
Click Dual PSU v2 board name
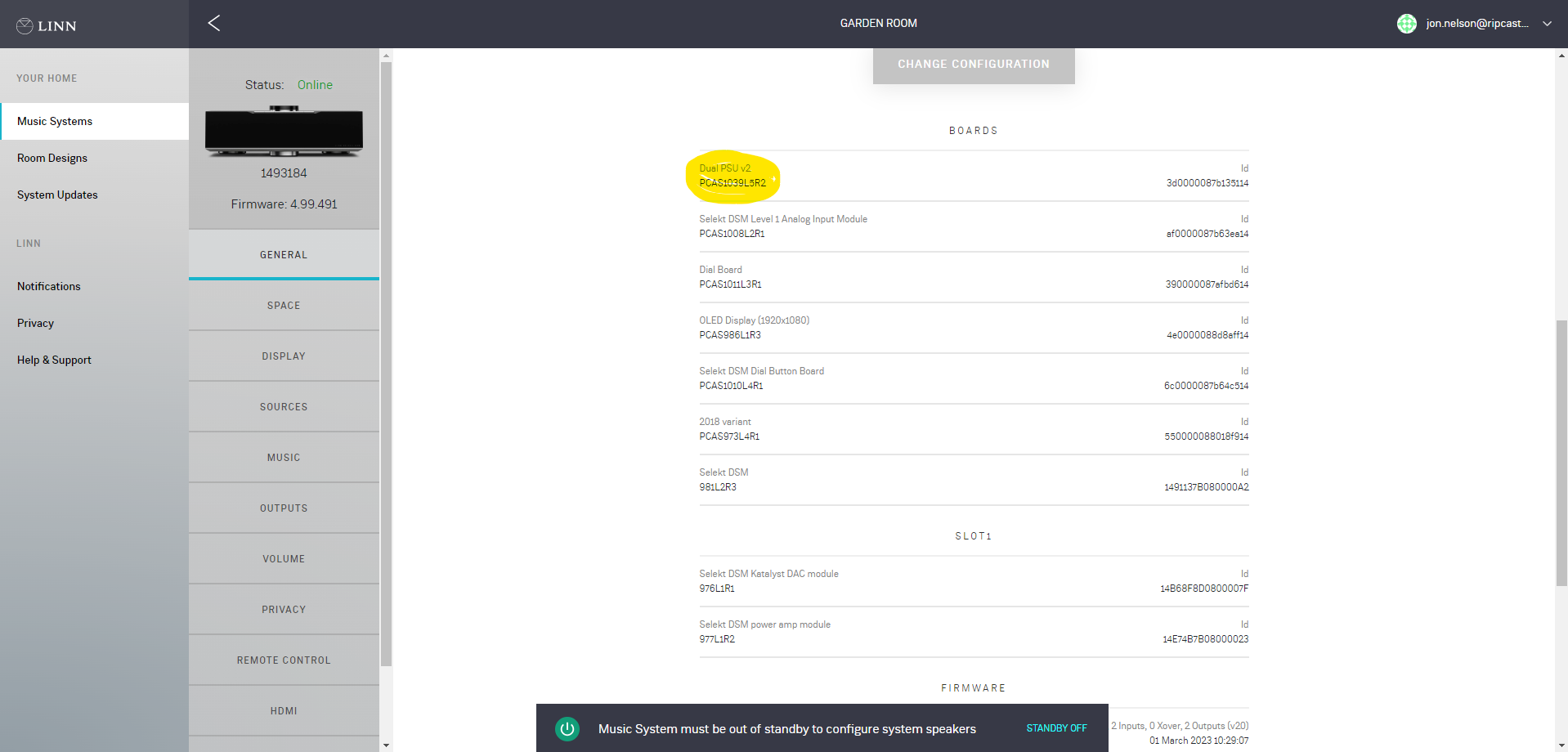724,168
